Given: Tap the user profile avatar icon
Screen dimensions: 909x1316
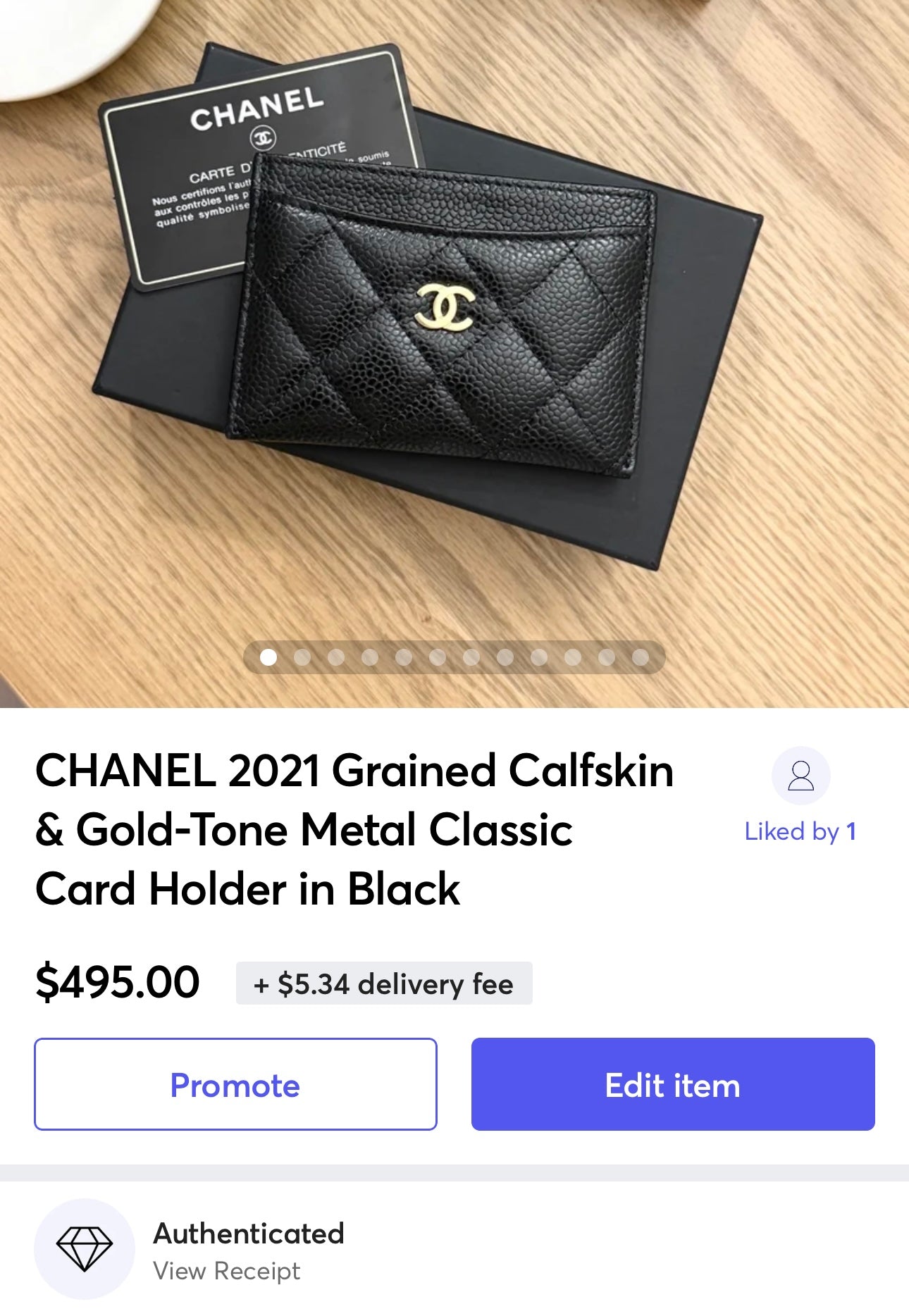Looking at the screenshot, I should click(x=800, y=776).
